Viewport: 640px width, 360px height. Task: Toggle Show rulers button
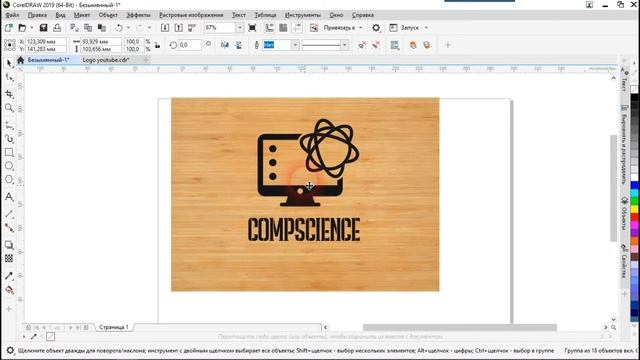(x=269, y=28)
